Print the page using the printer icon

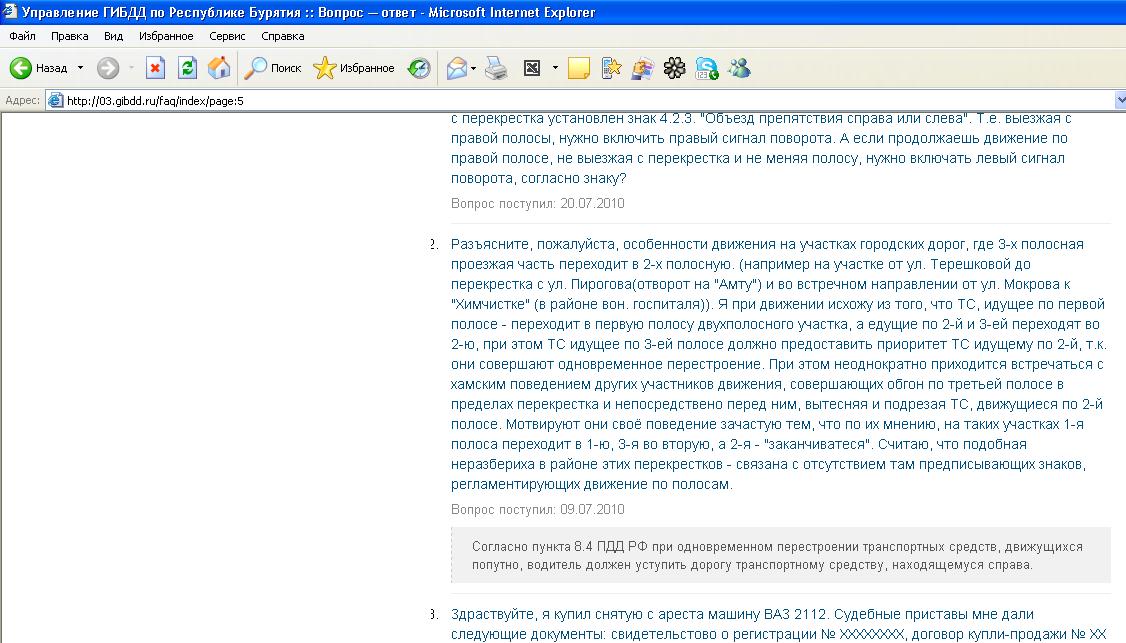point(495,68)
